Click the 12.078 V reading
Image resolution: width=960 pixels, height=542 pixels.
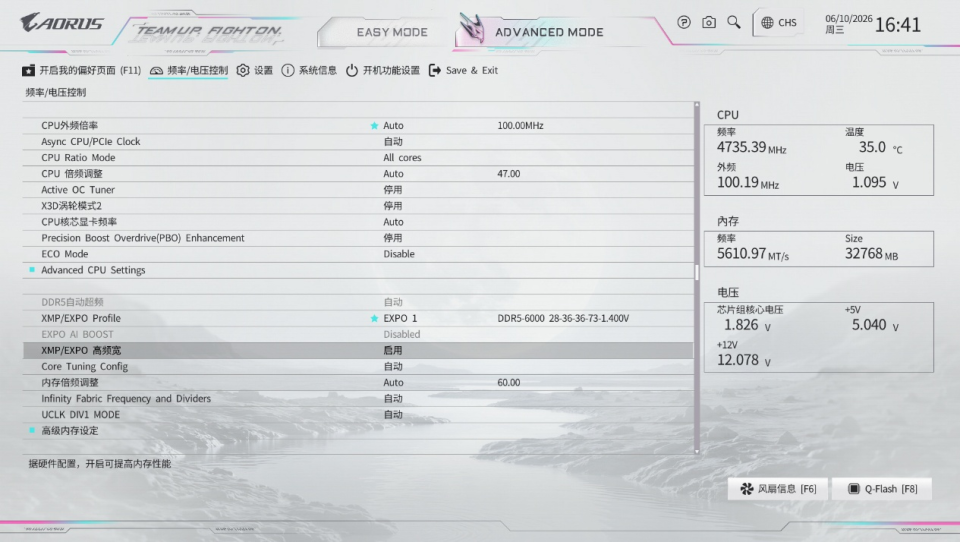click(743, 360)
